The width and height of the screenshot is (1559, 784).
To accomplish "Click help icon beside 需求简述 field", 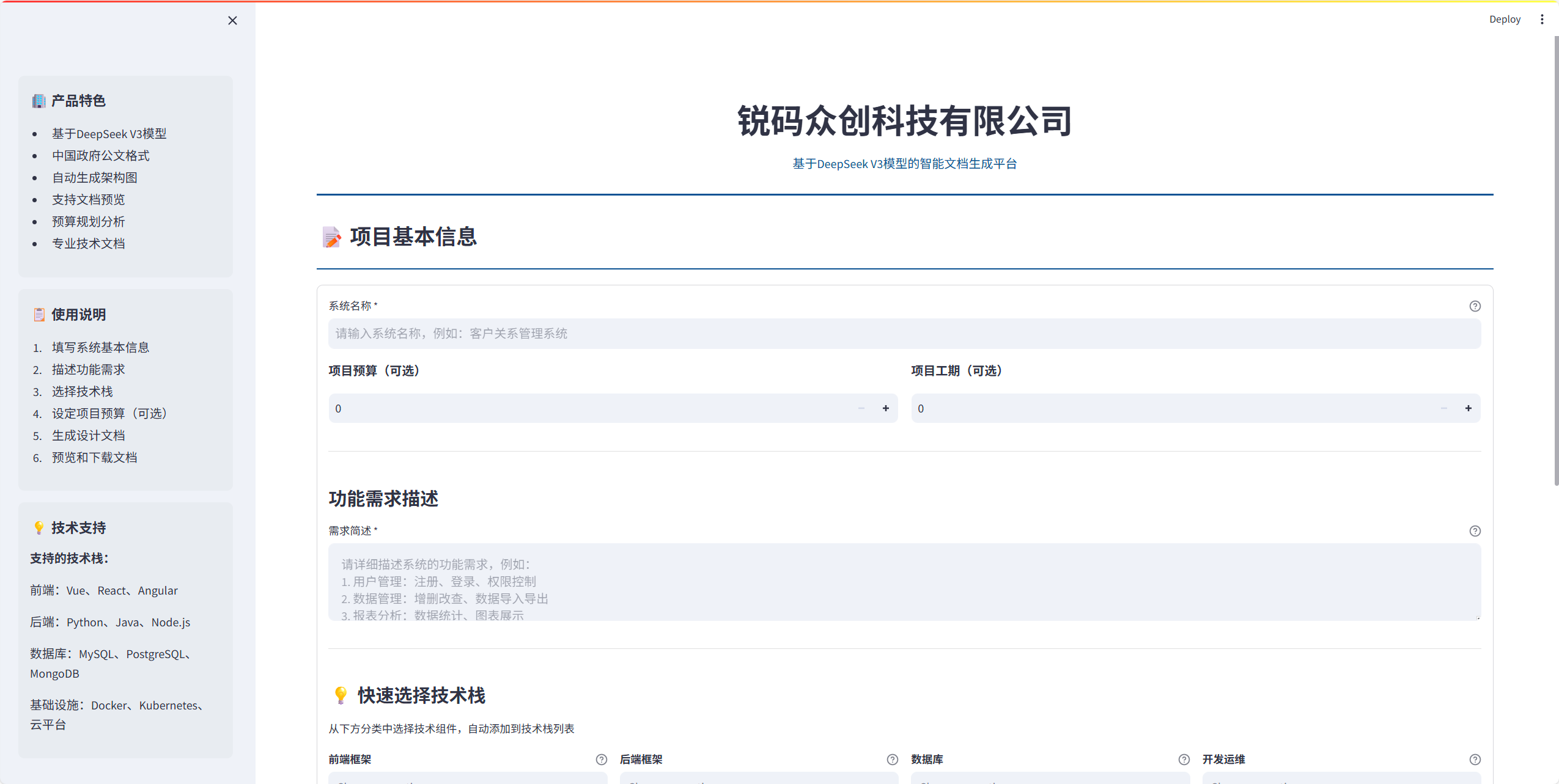I will pos(1475,531).
